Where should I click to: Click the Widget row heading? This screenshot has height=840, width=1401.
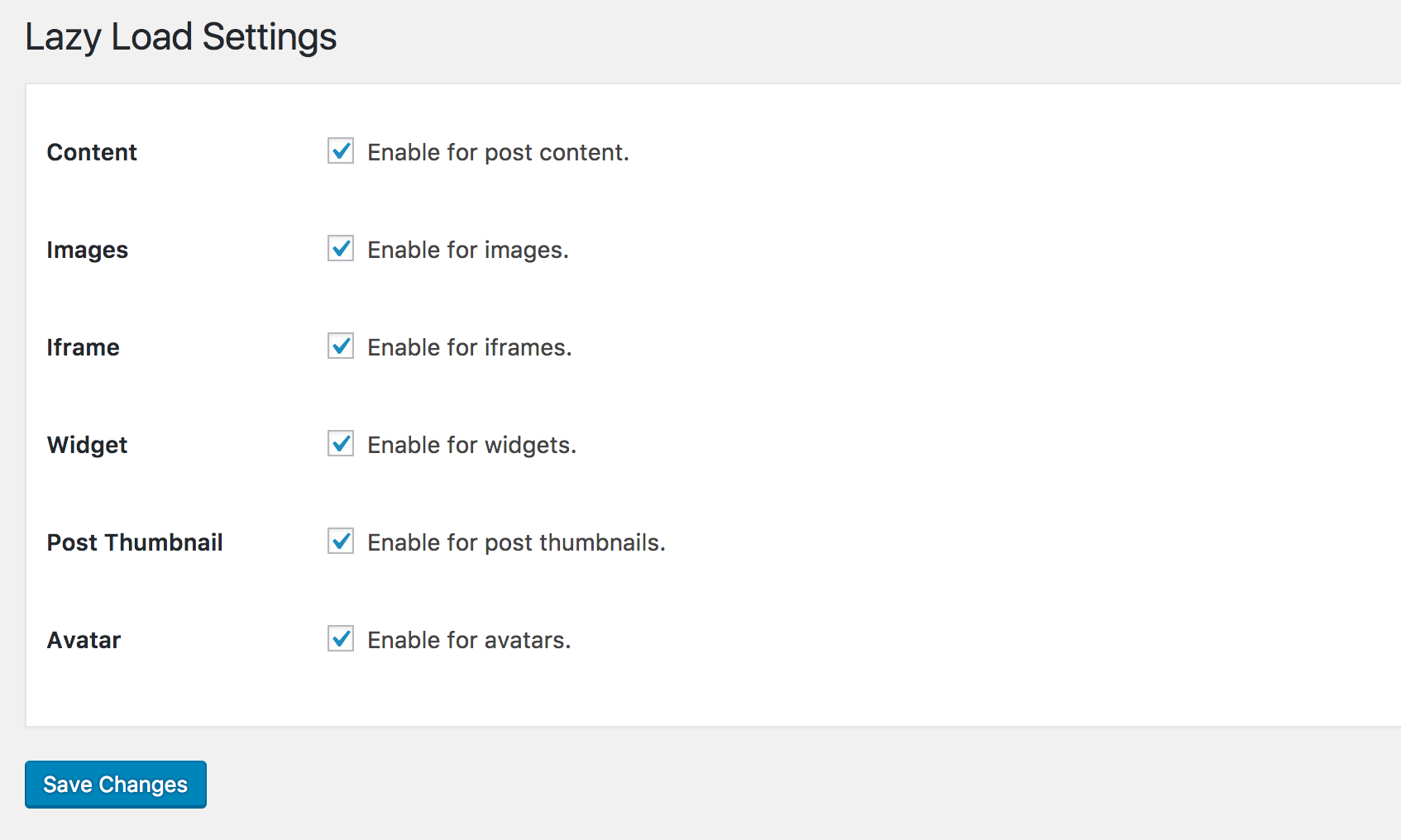point(87,446)
